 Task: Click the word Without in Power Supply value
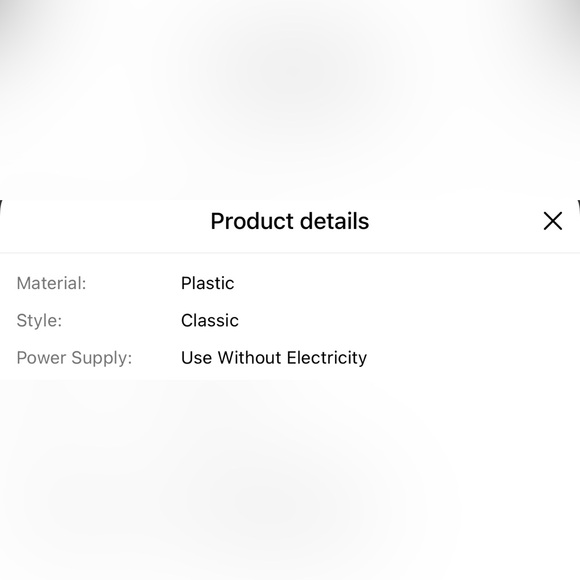[x=249, y=358]
